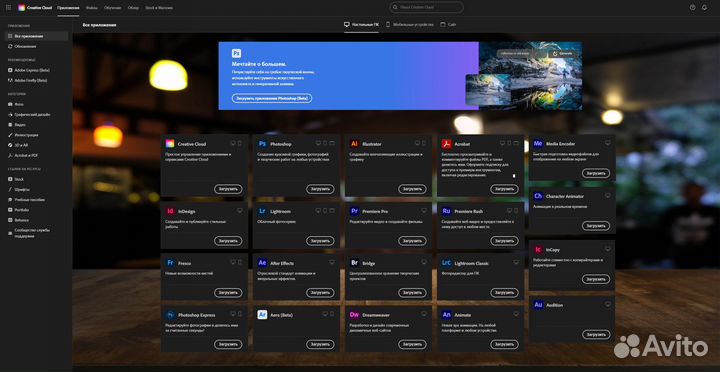Click Загрузить on the Illustrator card

pos(412,189)
